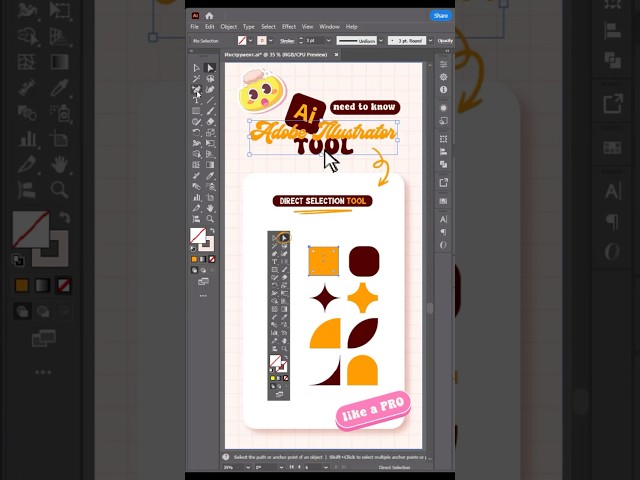Screen dimensions: 640x480
Task: Select the Column Graph tool
Action: 196,198
